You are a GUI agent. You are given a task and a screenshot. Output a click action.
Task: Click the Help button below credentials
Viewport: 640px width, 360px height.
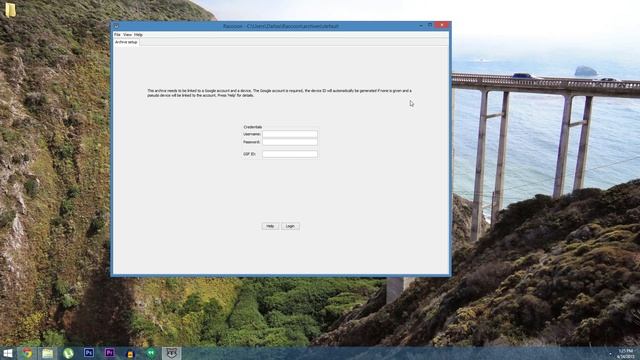270,226
